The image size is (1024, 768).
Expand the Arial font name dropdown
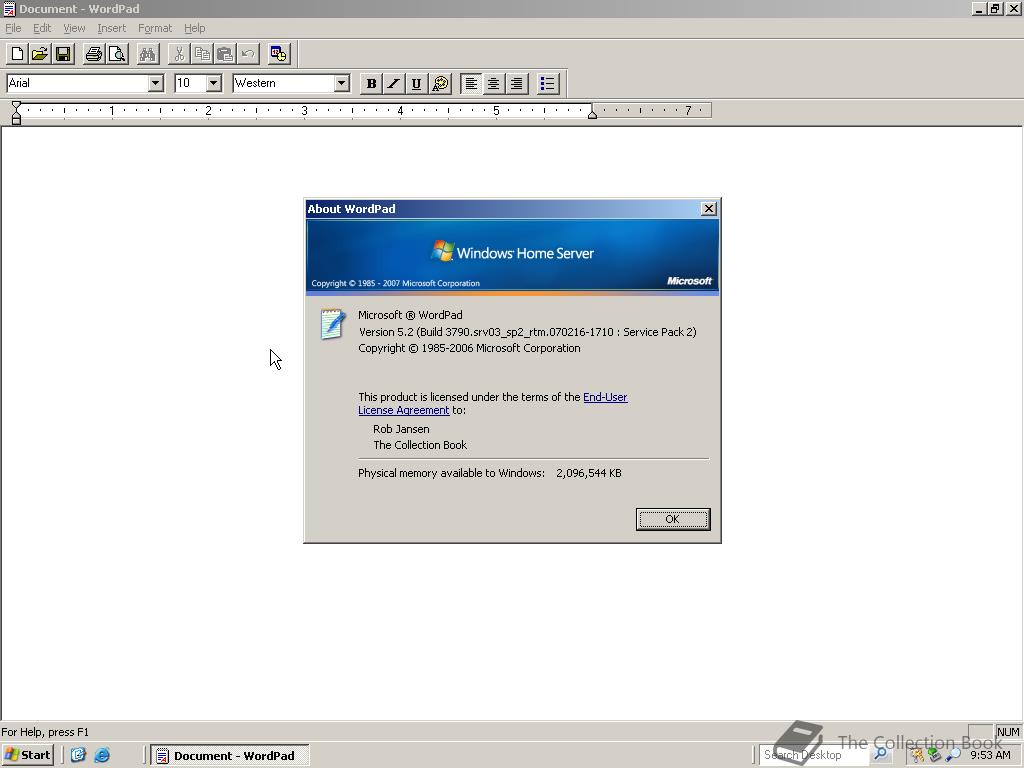(x=155, y=84)
